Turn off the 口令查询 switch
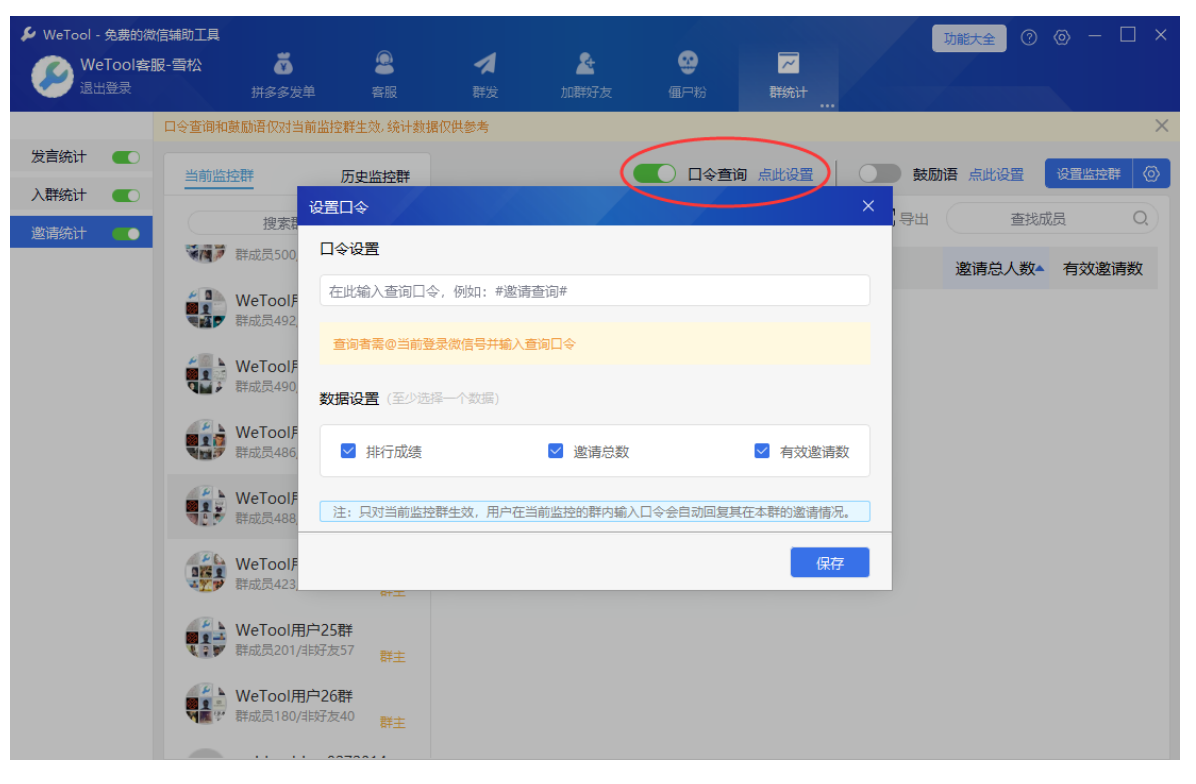 pos(654,174)
